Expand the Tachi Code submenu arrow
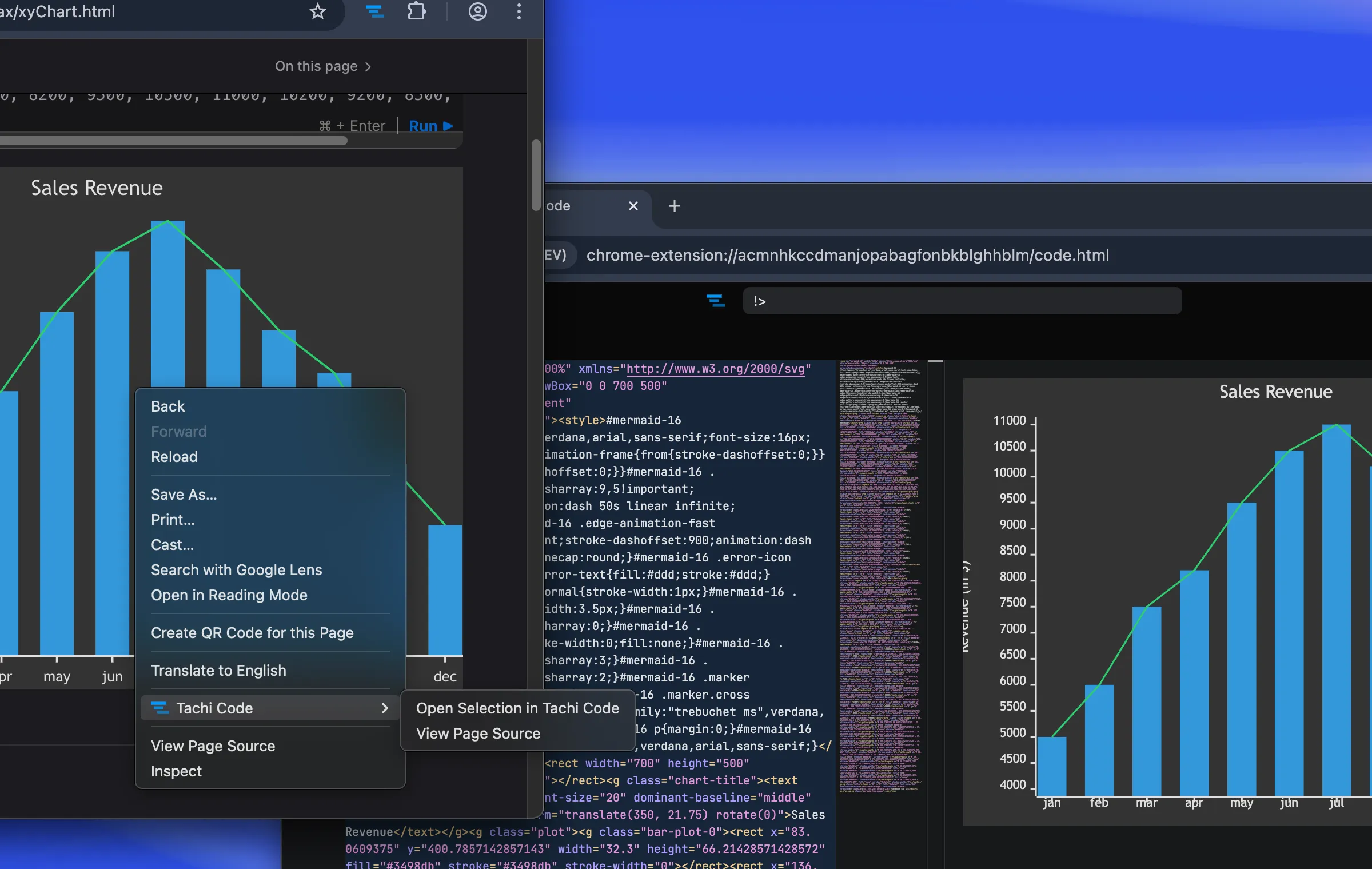Viewport: 1372px width, 869px height. pos(384,708)
